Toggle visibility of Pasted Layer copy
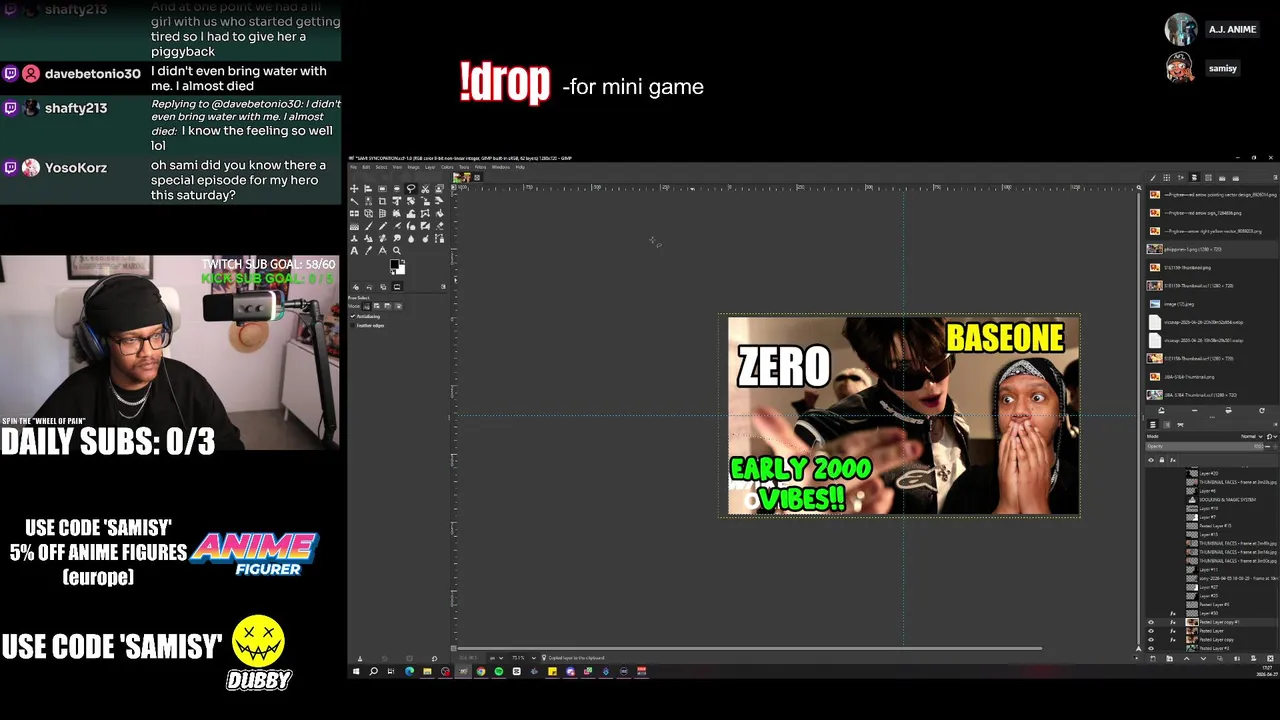This screenshot has width=1280, height=720. [1151, 640]
